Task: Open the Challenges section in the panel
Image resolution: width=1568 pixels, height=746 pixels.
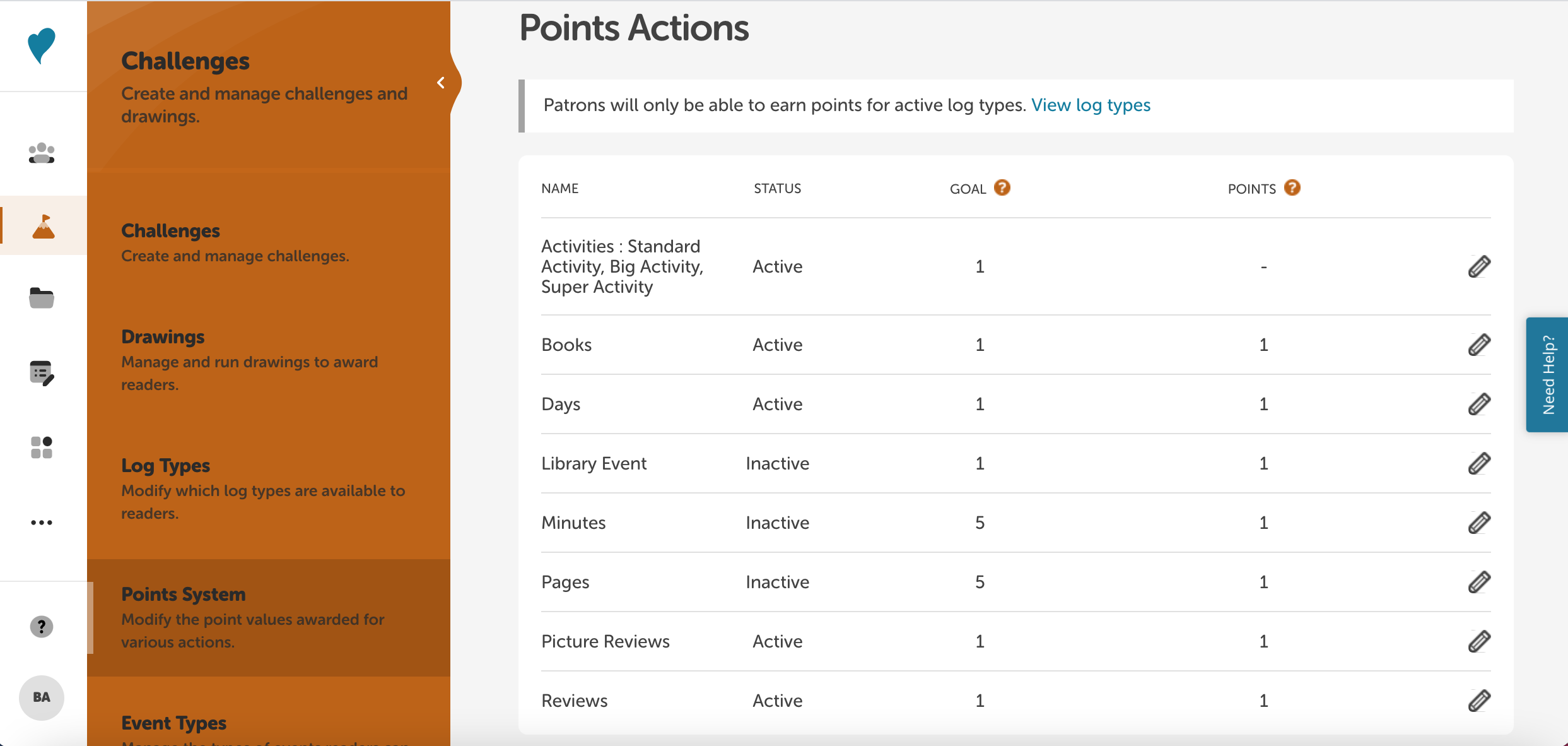Action: coord(171,230)
